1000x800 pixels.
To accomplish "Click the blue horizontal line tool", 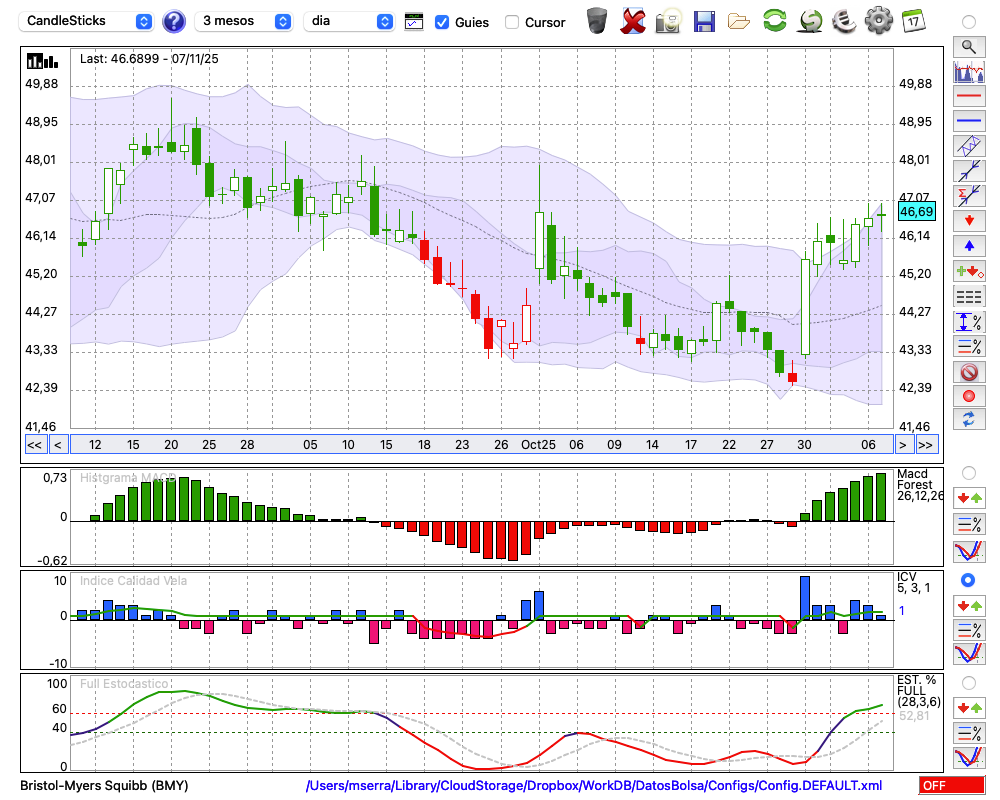I will click(x=968, y=121).
